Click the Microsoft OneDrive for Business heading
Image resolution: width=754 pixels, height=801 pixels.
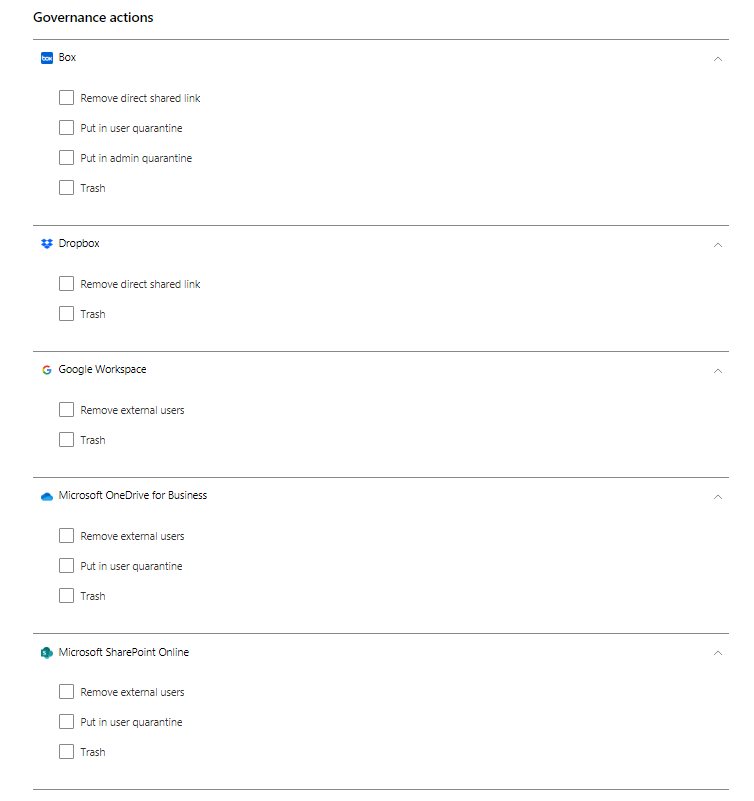click(133, 496)
